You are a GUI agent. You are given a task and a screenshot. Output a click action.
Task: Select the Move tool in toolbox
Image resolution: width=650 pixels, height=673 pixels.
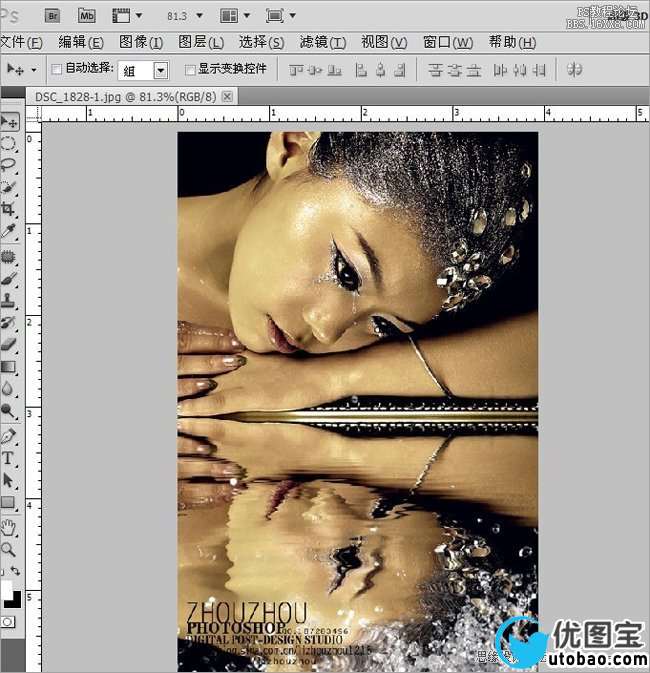(9, 122)
